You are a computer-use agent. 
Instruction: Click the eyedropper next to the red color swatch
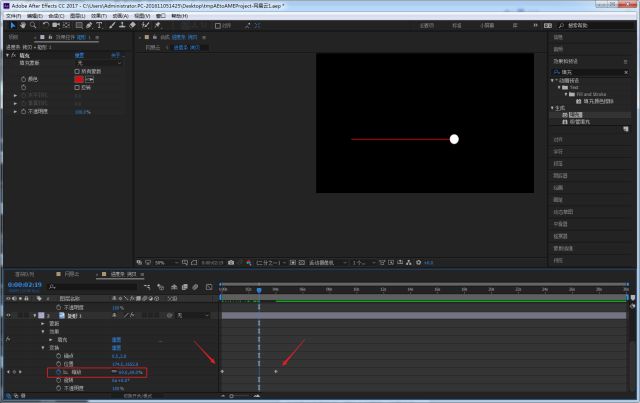[x=89, y=79]
